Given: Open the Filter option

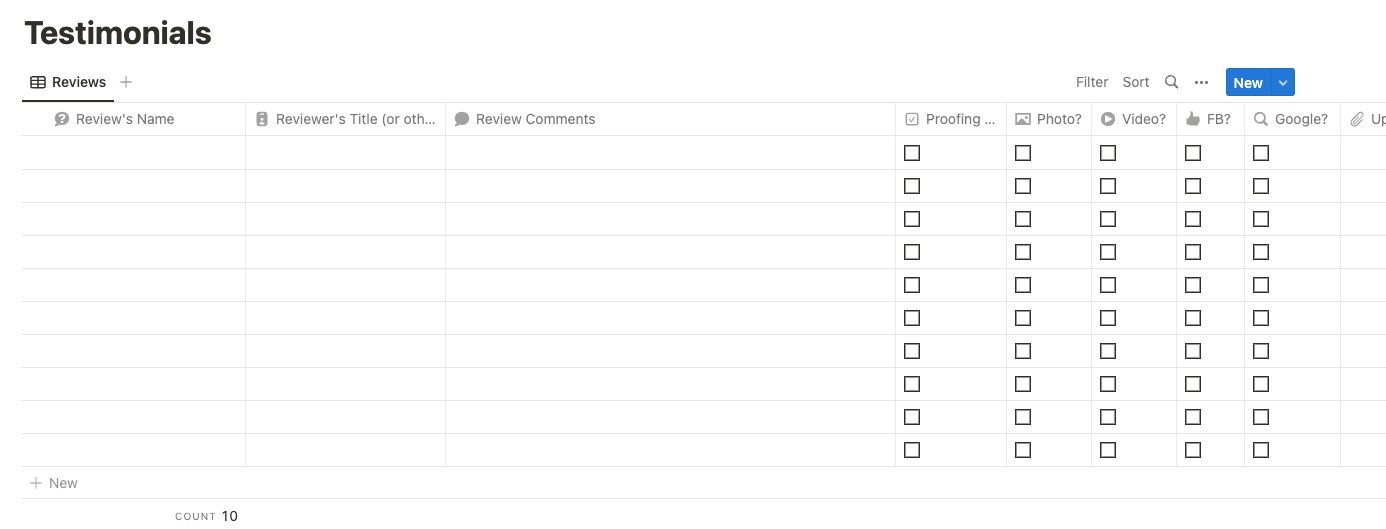Looking at the screenshot, I should pyautogui.click(x=1092, y=82).
